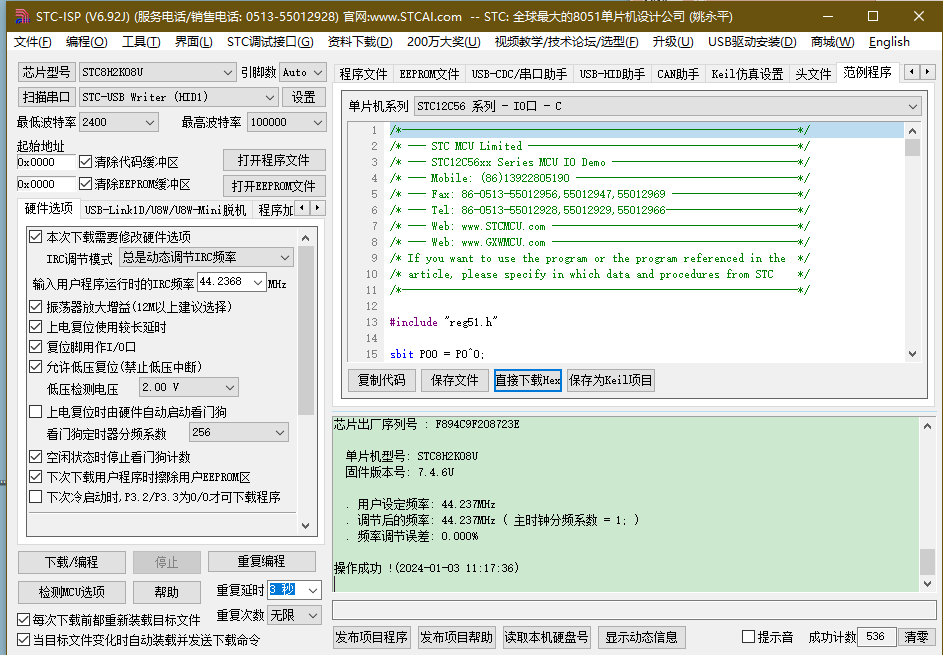Viewport: 943px width, 655px height.
Task: Toggle 上电复位使用较长延时 checkbox
Action: [x=35, y=327]
